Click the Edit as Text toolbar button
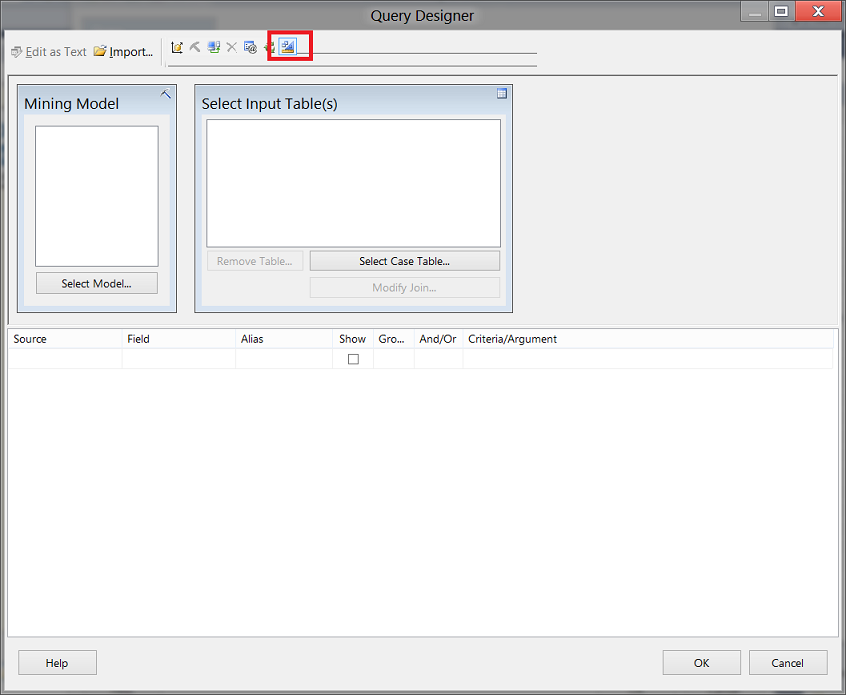 click(x=49, y=52)
